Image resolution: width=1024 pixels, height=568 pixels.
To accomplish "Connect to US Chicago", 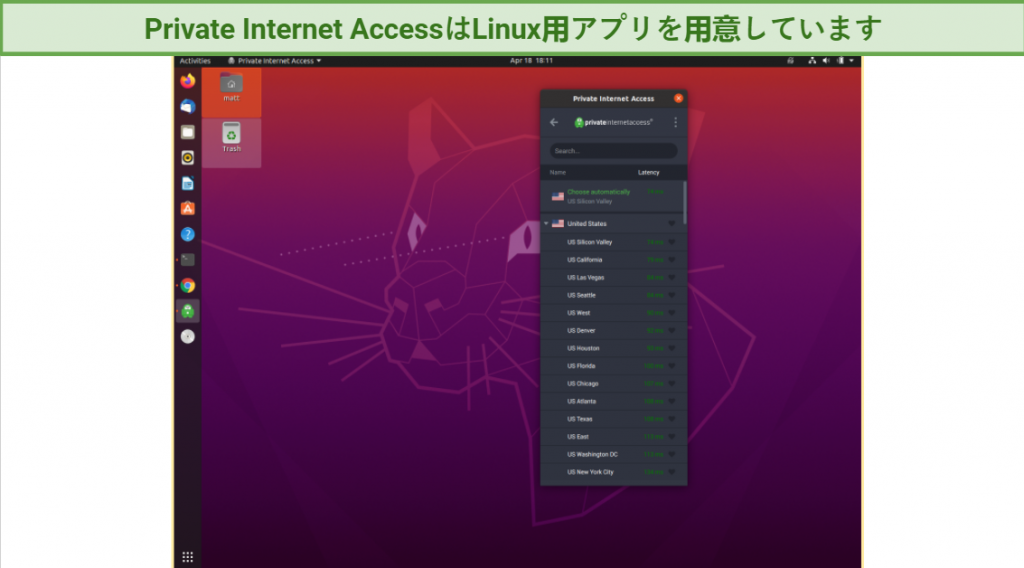I will [x=611, y=383].
